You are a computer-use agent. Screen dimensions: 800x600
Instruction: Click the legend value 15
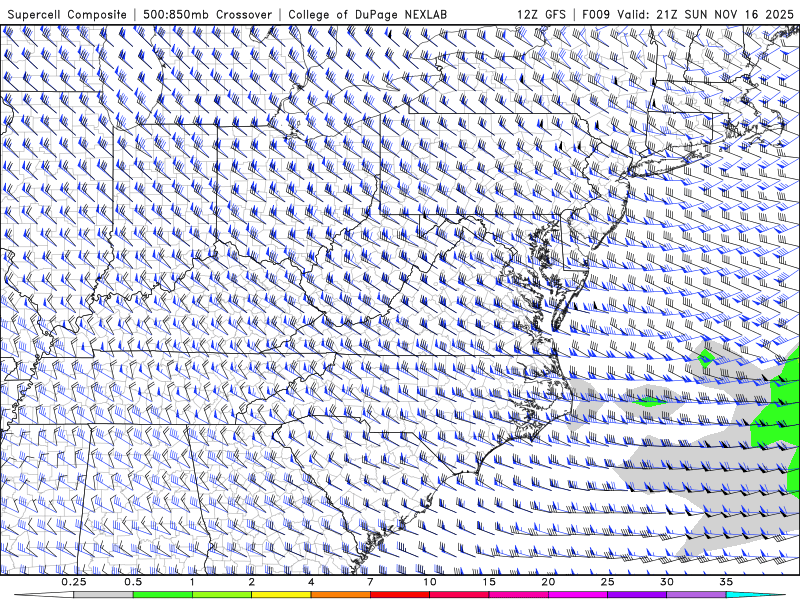pos(489,582)
